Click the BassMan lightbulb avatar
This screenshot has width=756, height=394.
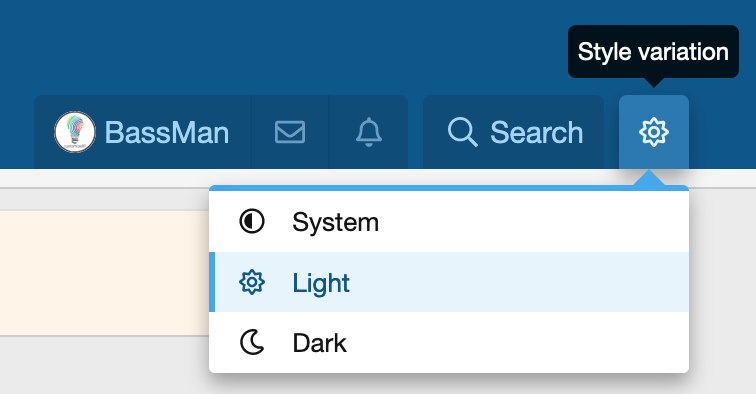[75, 132]
